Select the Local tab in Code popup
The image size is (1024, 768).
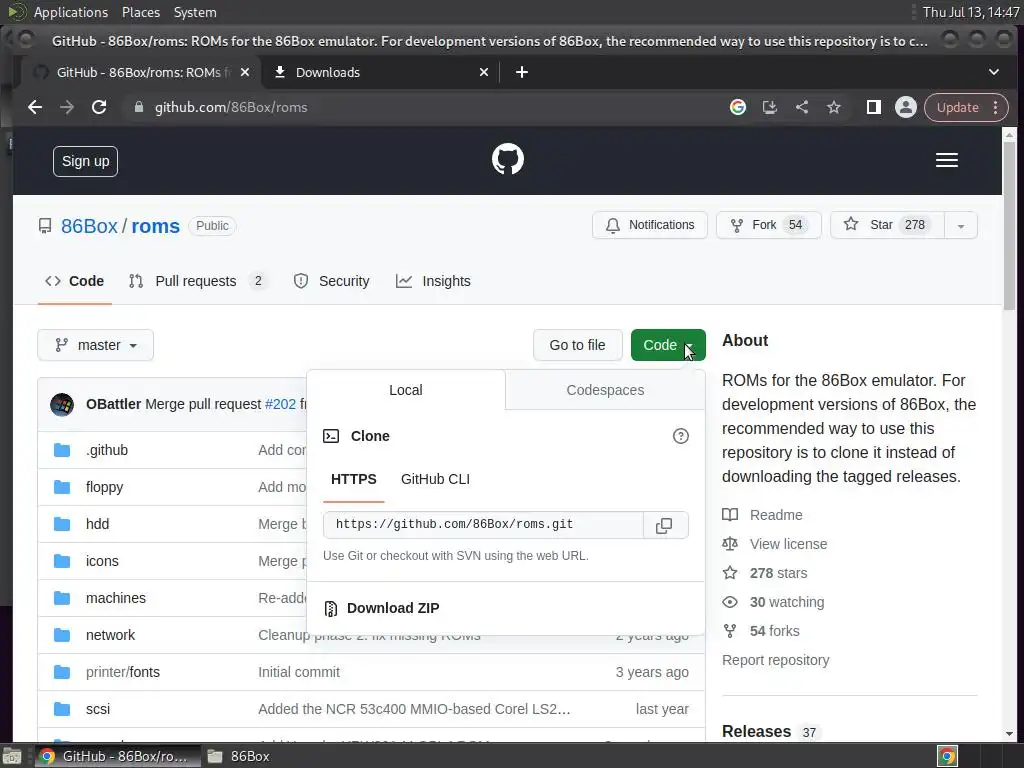click(x=406, y=390)
